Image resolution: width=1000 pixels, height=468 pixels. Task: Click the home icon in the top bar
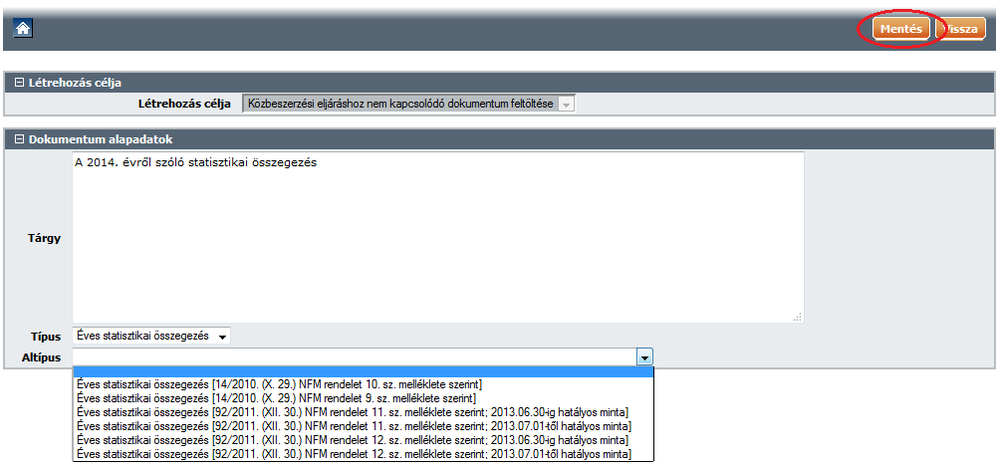20,29
